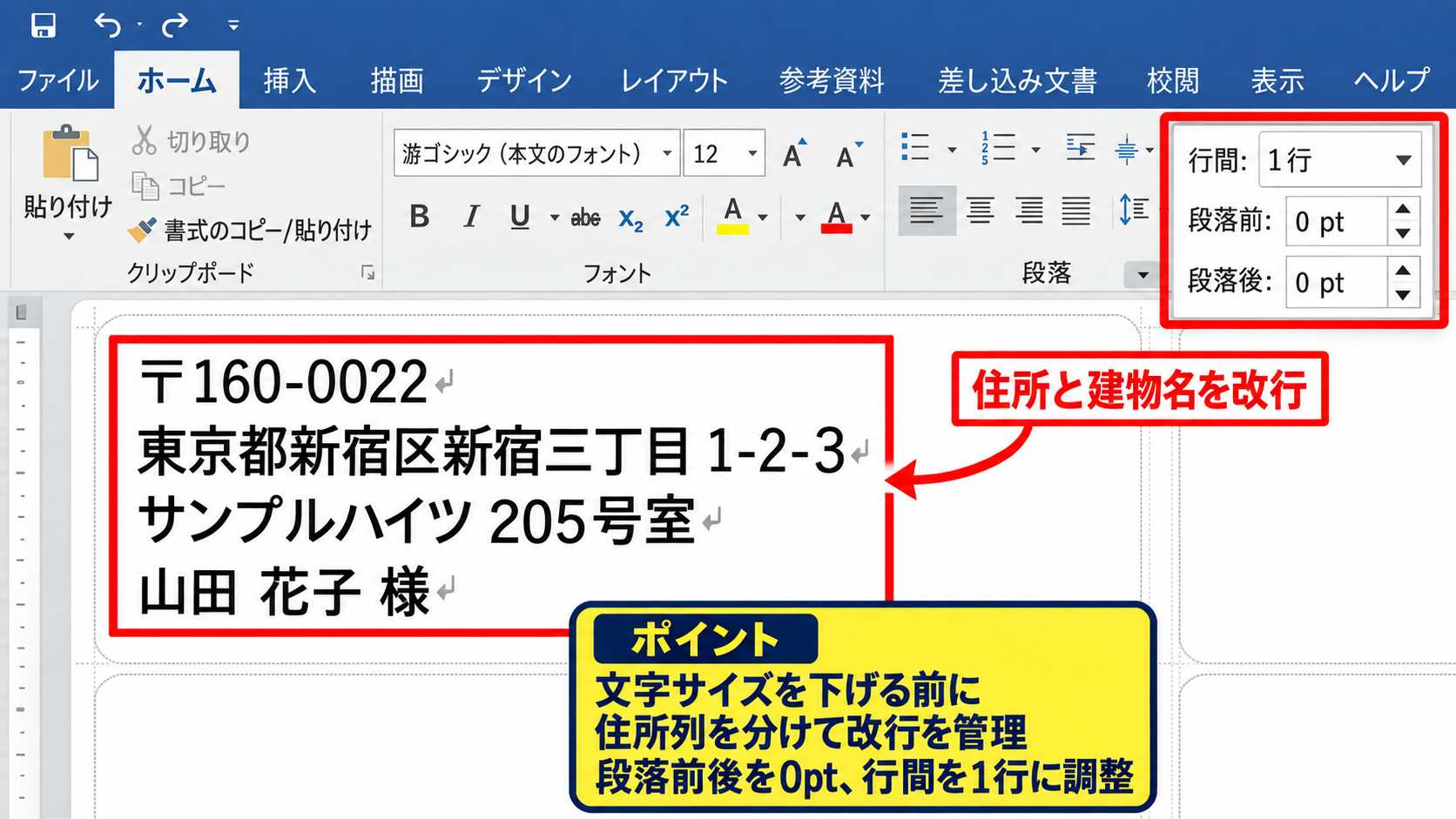Image resolution: width=1456 pixels, height=819 pixels.
Task: Expand the 貼り付け options arrow
Action: [69, 236]
